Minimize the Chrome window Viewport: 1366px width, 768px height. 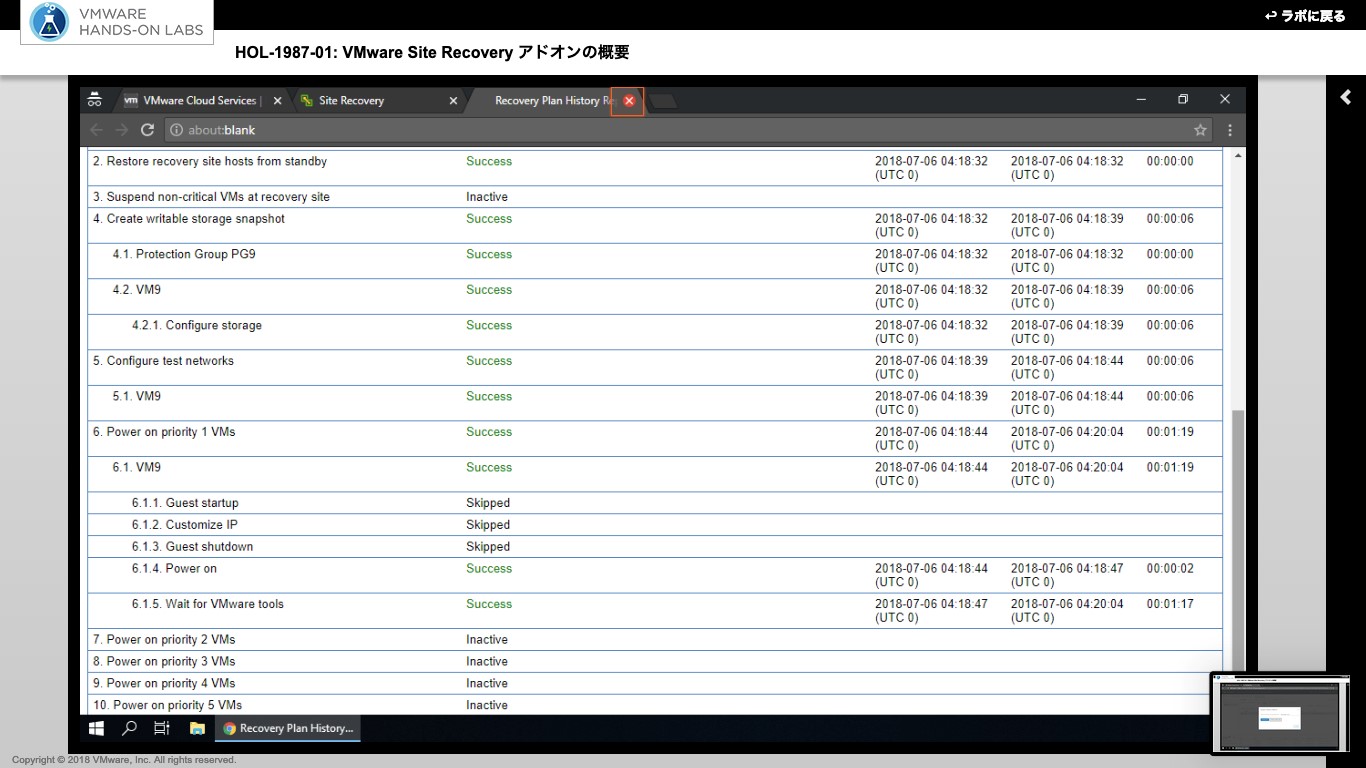1141,100
